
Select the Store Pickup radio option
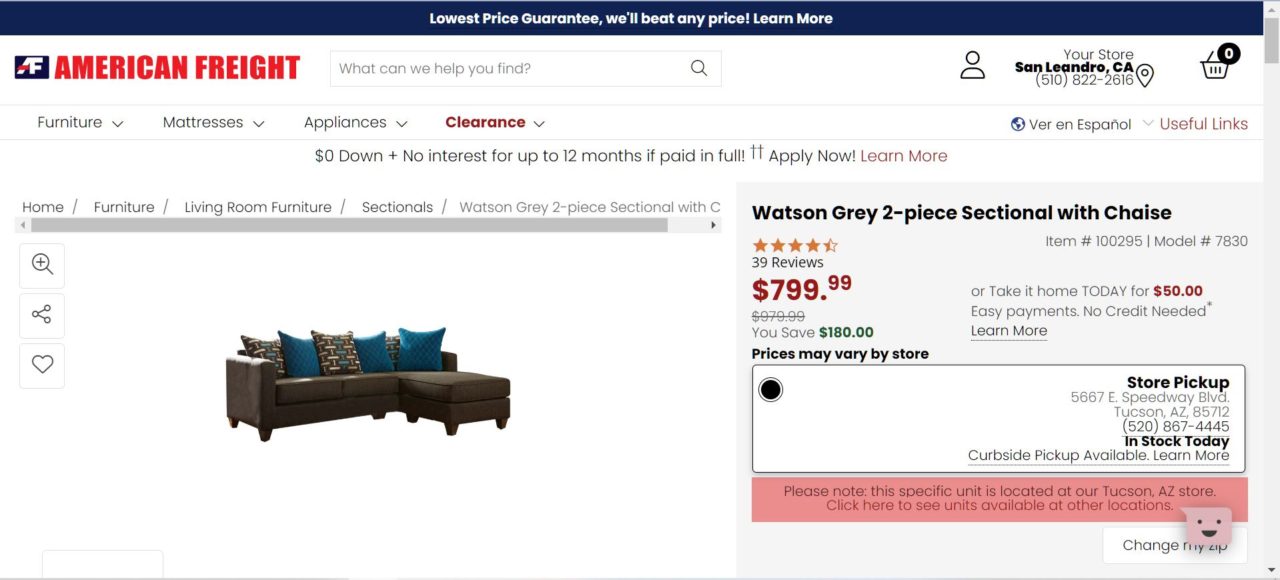pyautogui.click(x=770, y=389)
